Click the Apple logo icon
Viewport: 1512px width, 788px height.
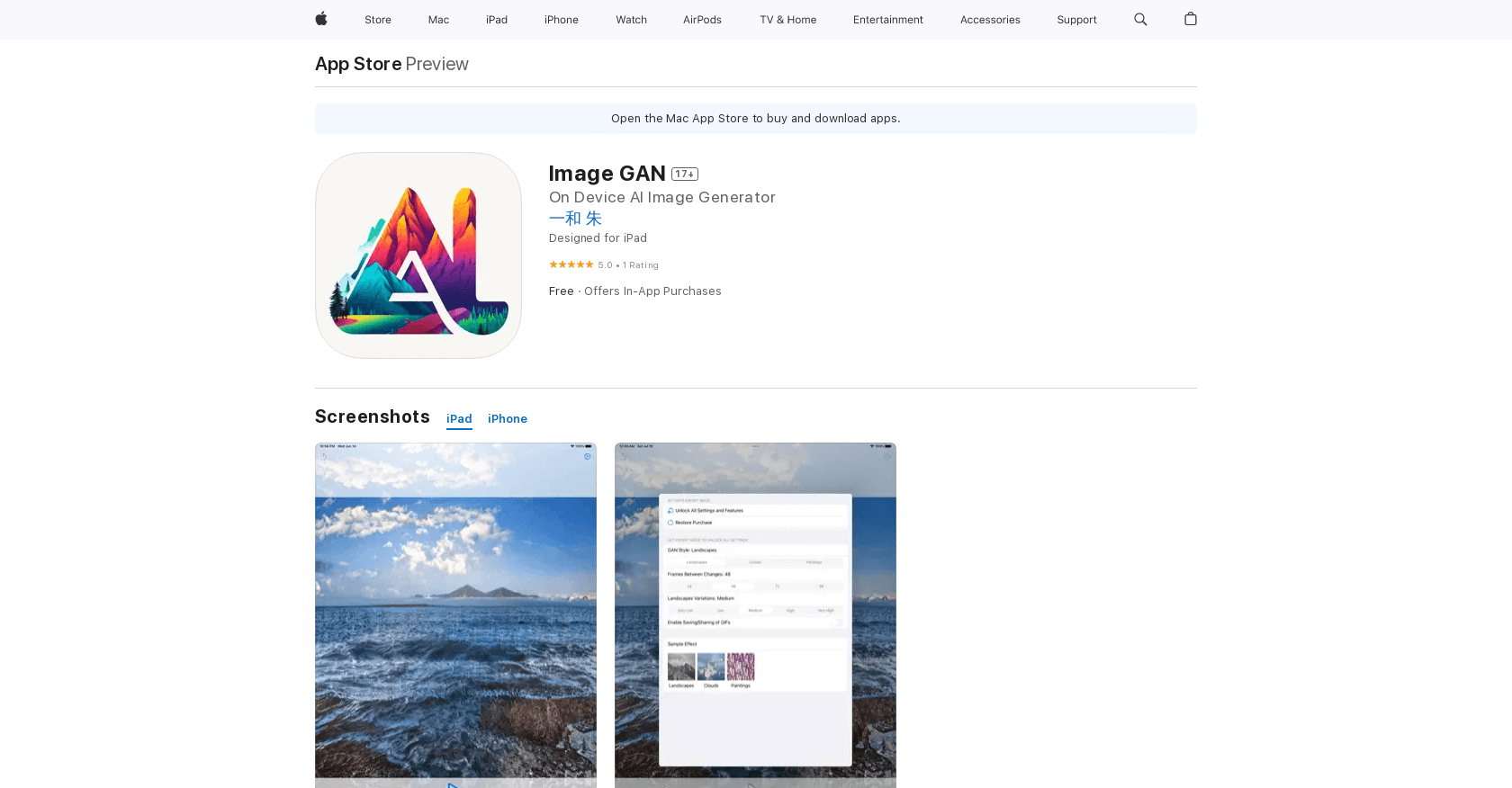tap(321, 19)
